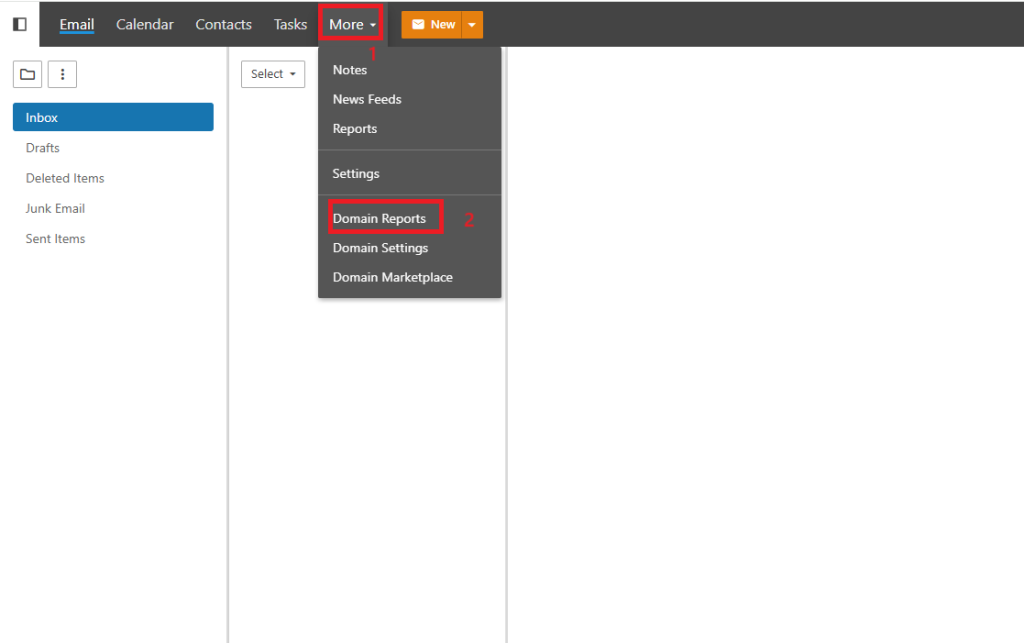Click the orange New email button

pos(432,25)
